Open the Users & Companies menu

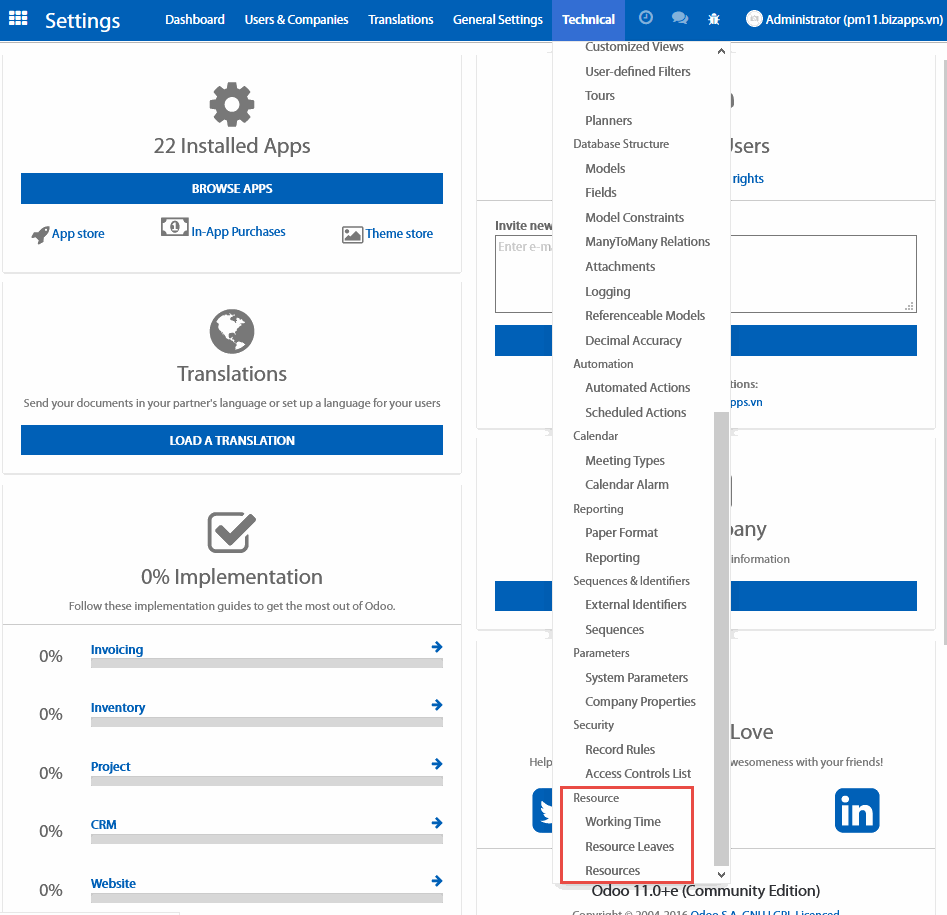(296, 19)
